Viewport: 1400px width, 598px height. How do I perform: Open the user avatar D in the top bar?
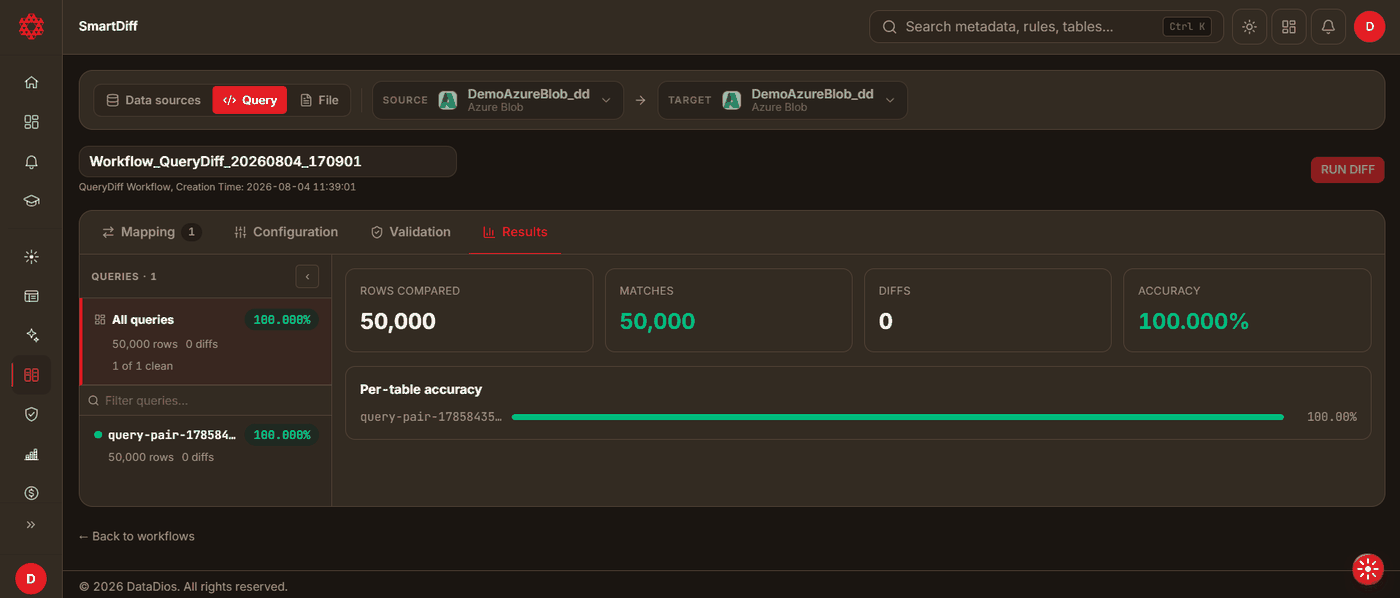click(1369, 27)
